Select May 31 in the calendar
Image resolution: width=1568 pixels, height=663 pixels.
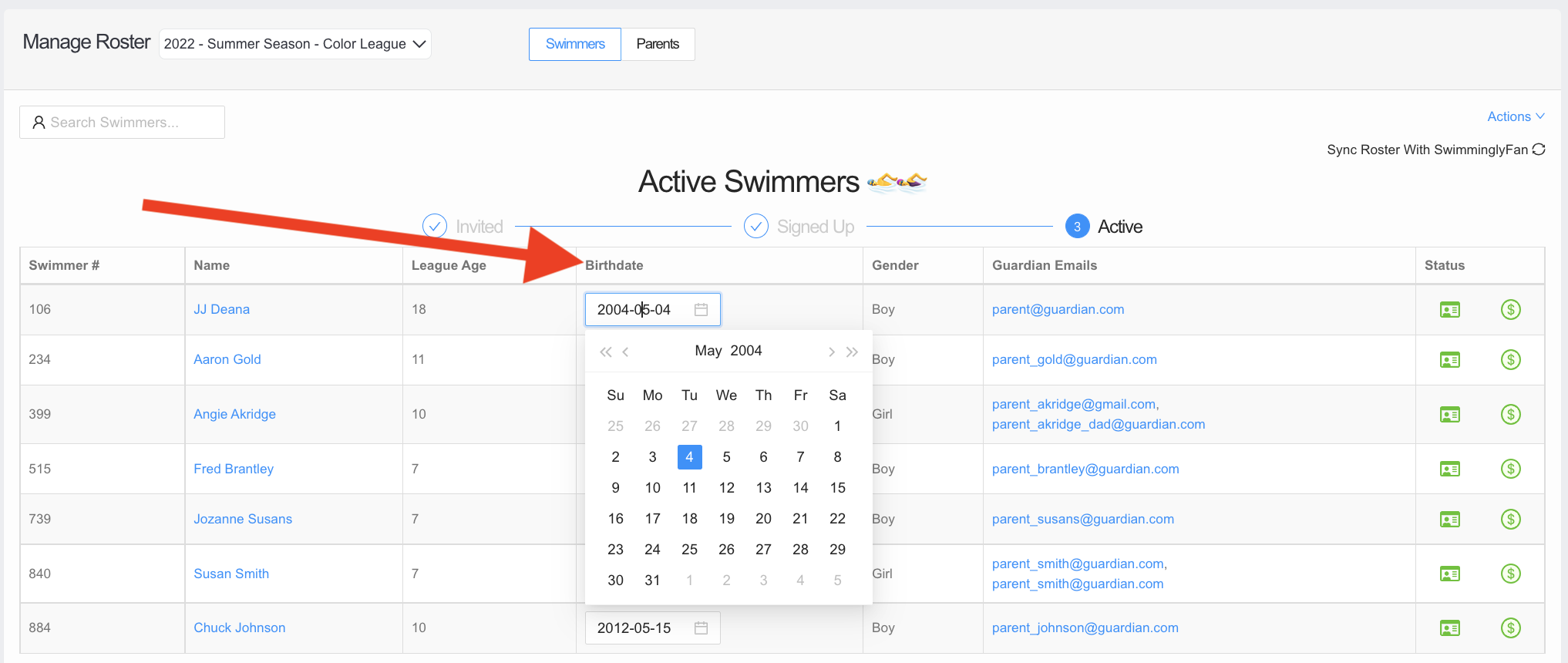652,581
